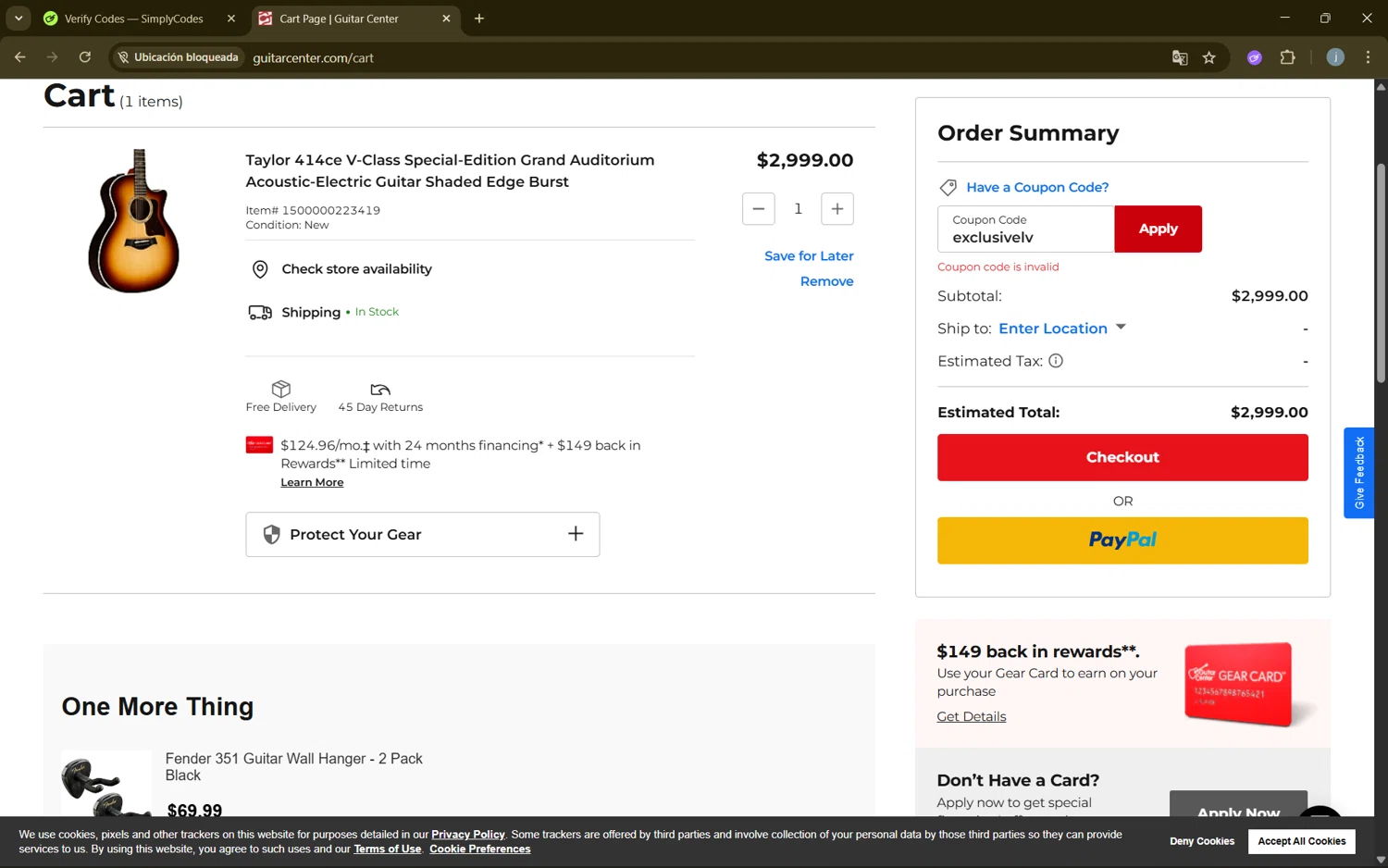This screenshot has width=1388, height=868.
Task: Open the browser extensions puzzle icon
Action: coord(1287,57)
